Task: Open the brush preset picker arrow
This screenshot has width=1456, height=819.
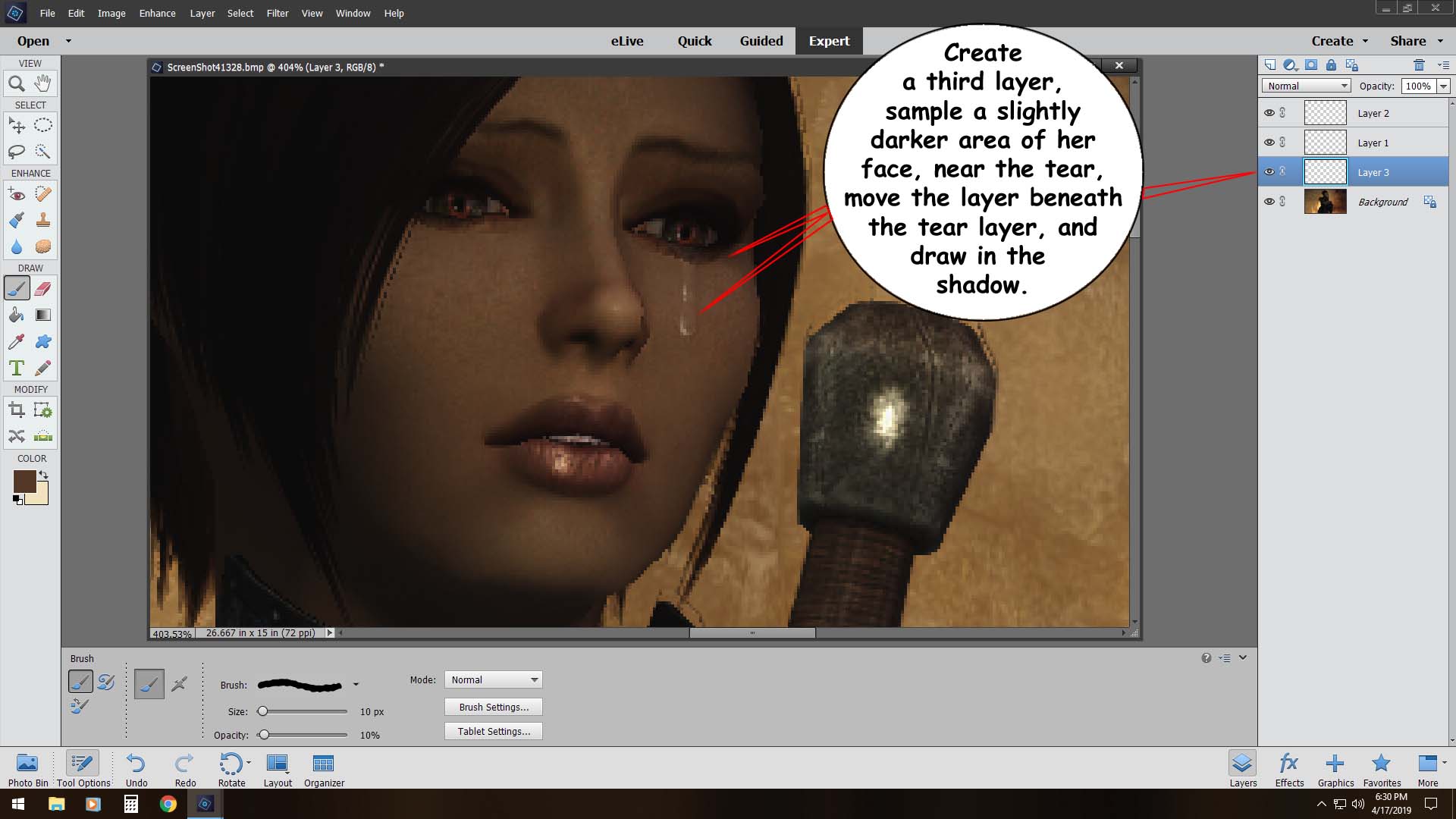Action: 356,685
